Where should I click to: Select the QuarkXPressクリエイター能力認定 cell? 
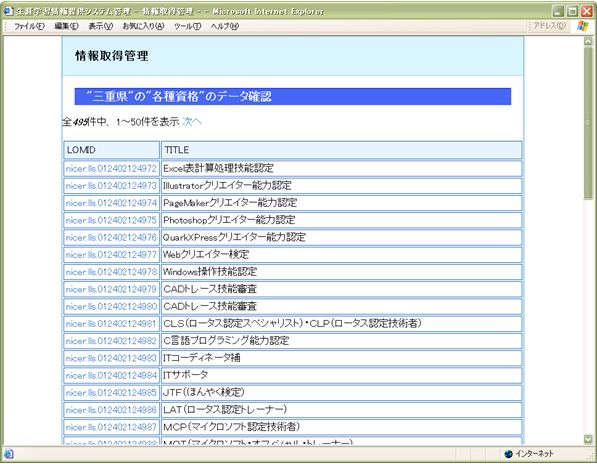(342, 238)
